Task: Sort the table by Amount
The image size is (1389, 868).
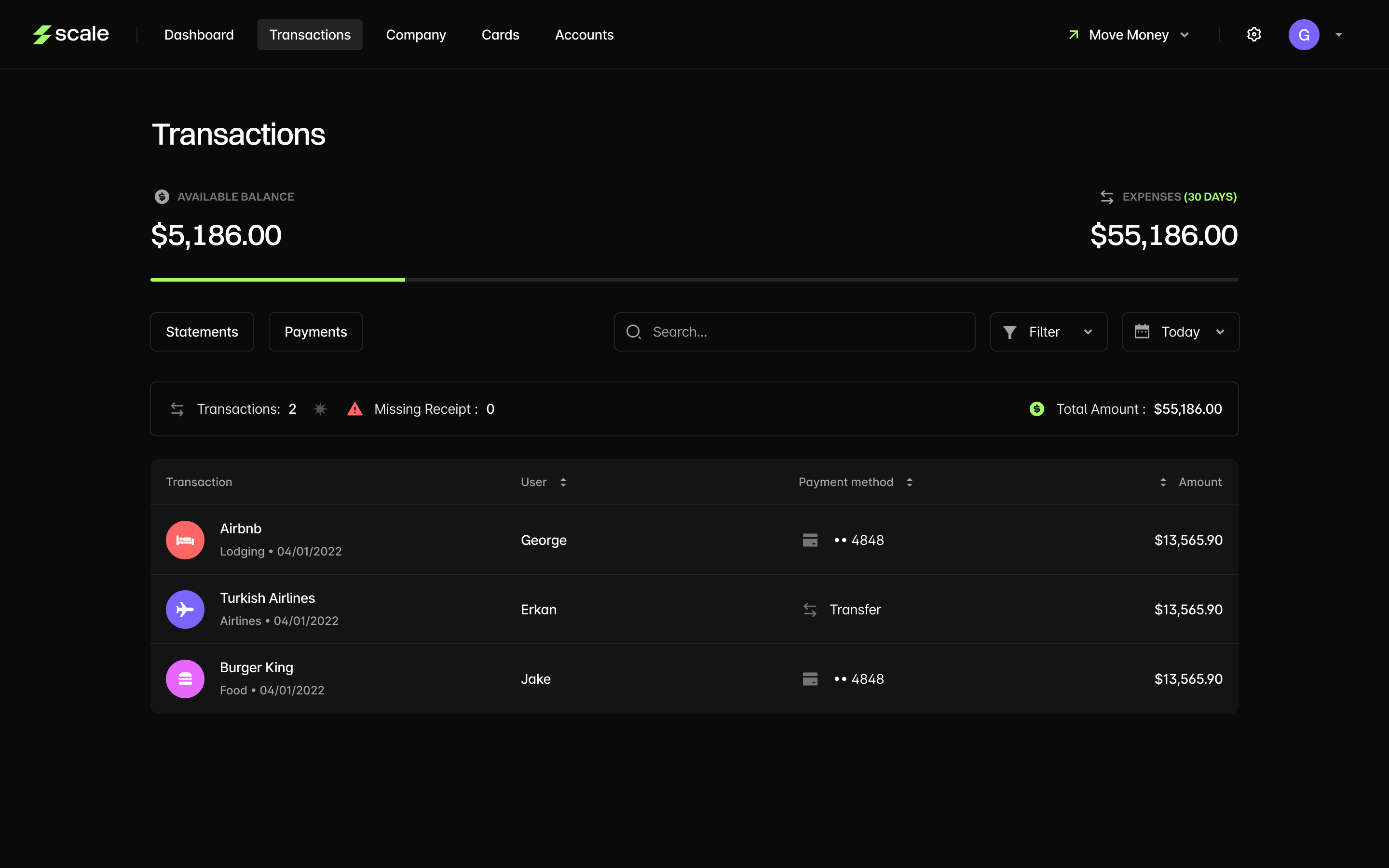Action: click(x=1163, y=482)
